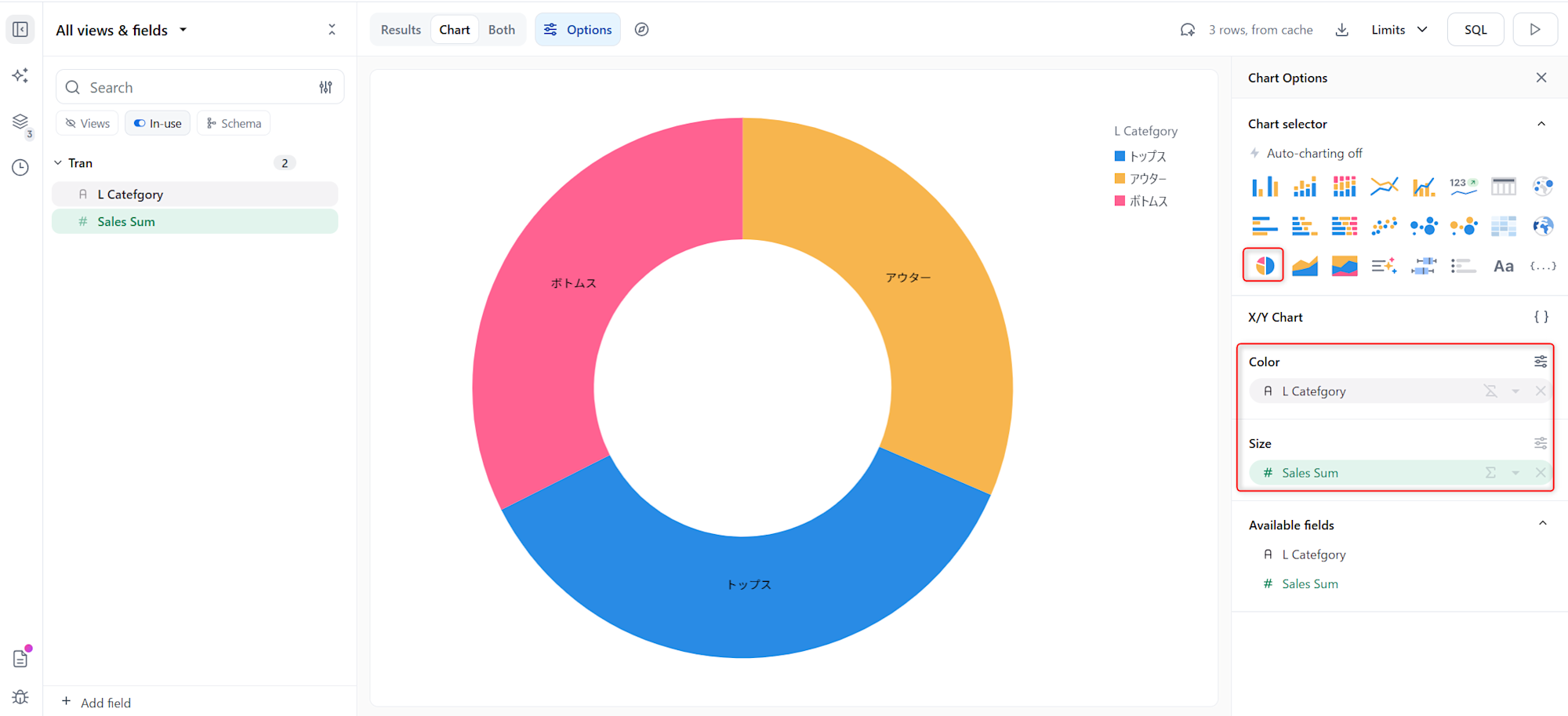1568x716 pixels.
Task: Select the box plot chart icon
Action: 1424,267
